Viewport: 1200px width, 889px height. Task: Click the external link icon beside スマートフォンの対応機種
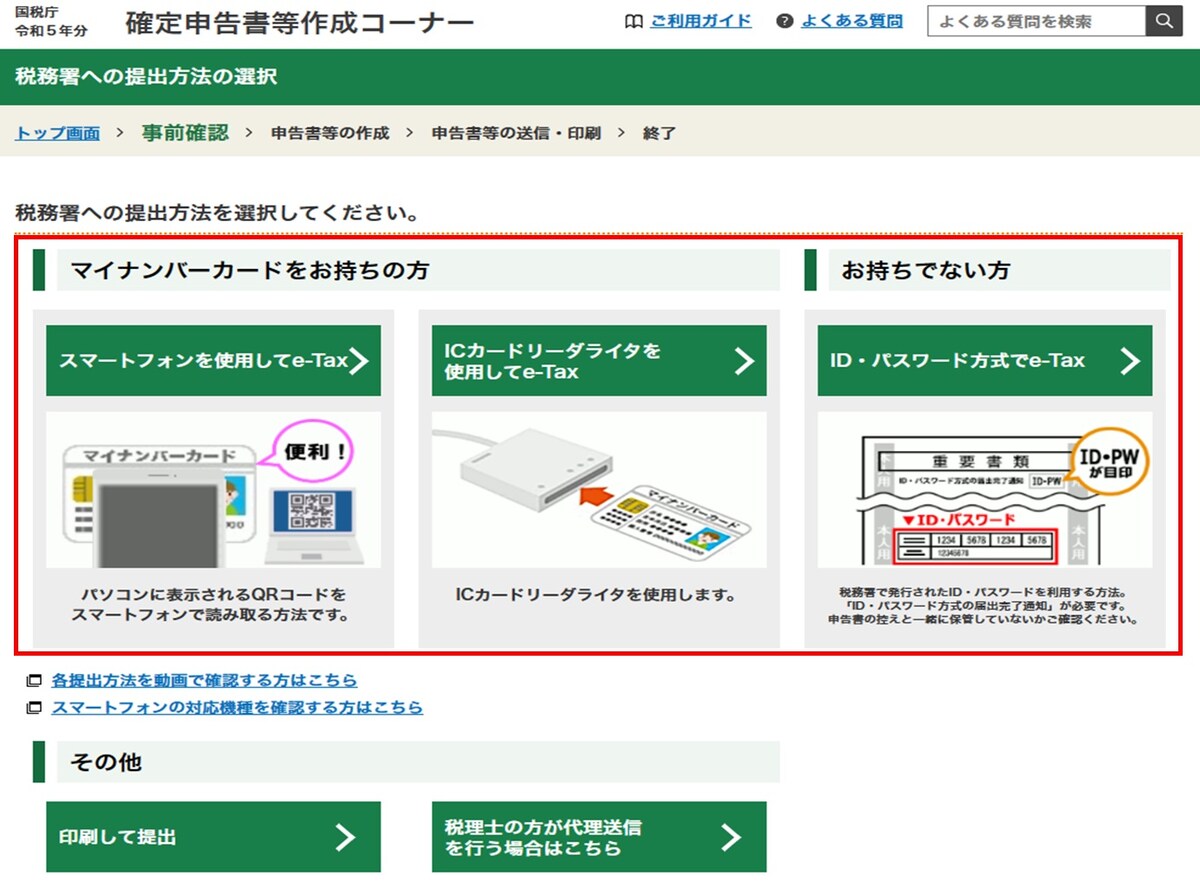pyautogui.click(x=35, y=708)
